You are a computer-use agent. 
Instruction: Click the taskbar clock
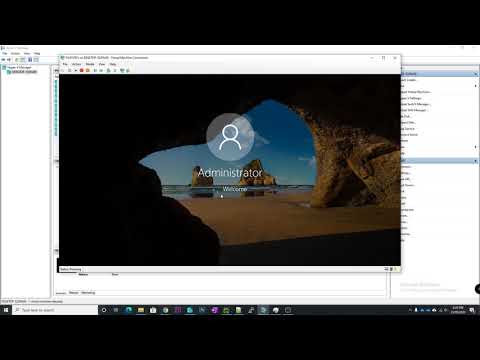point(458,310)
